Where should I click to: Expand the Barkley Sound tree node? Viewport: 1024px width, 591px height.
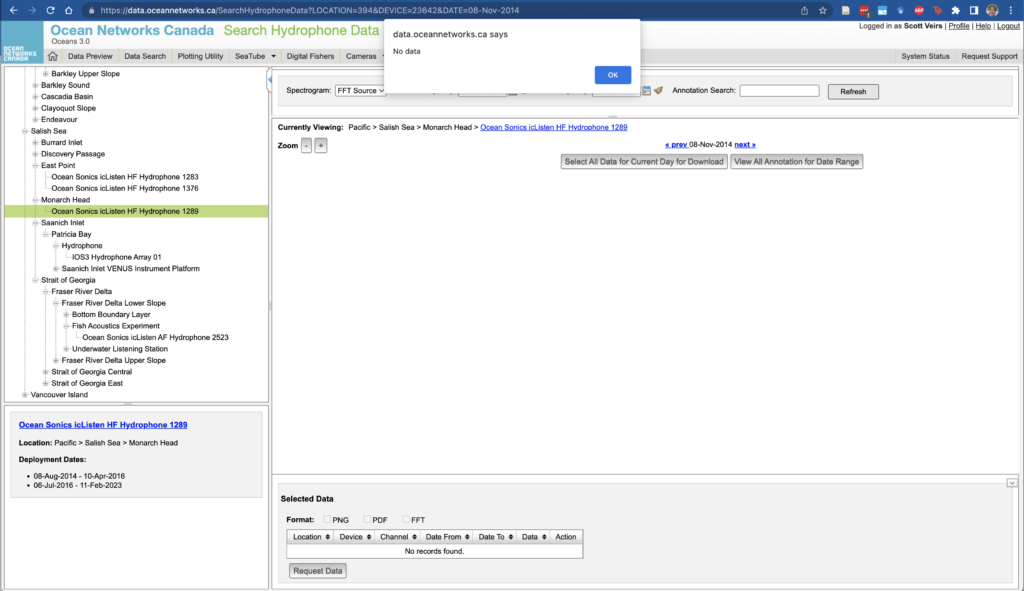click(x=35, y=86)
